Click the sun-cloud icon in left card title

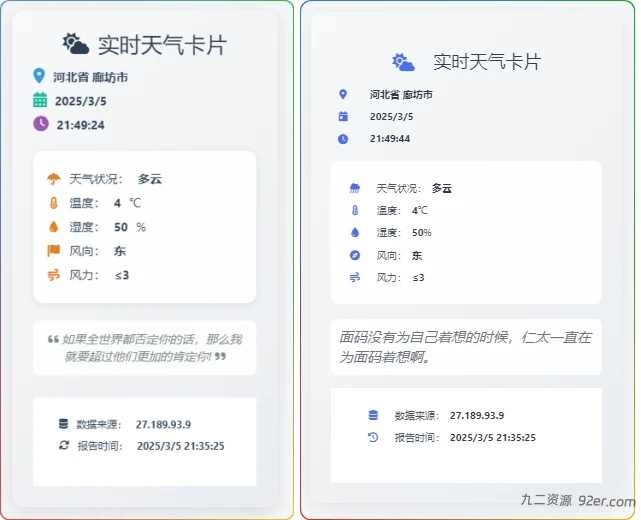click(x=76, y=44)
